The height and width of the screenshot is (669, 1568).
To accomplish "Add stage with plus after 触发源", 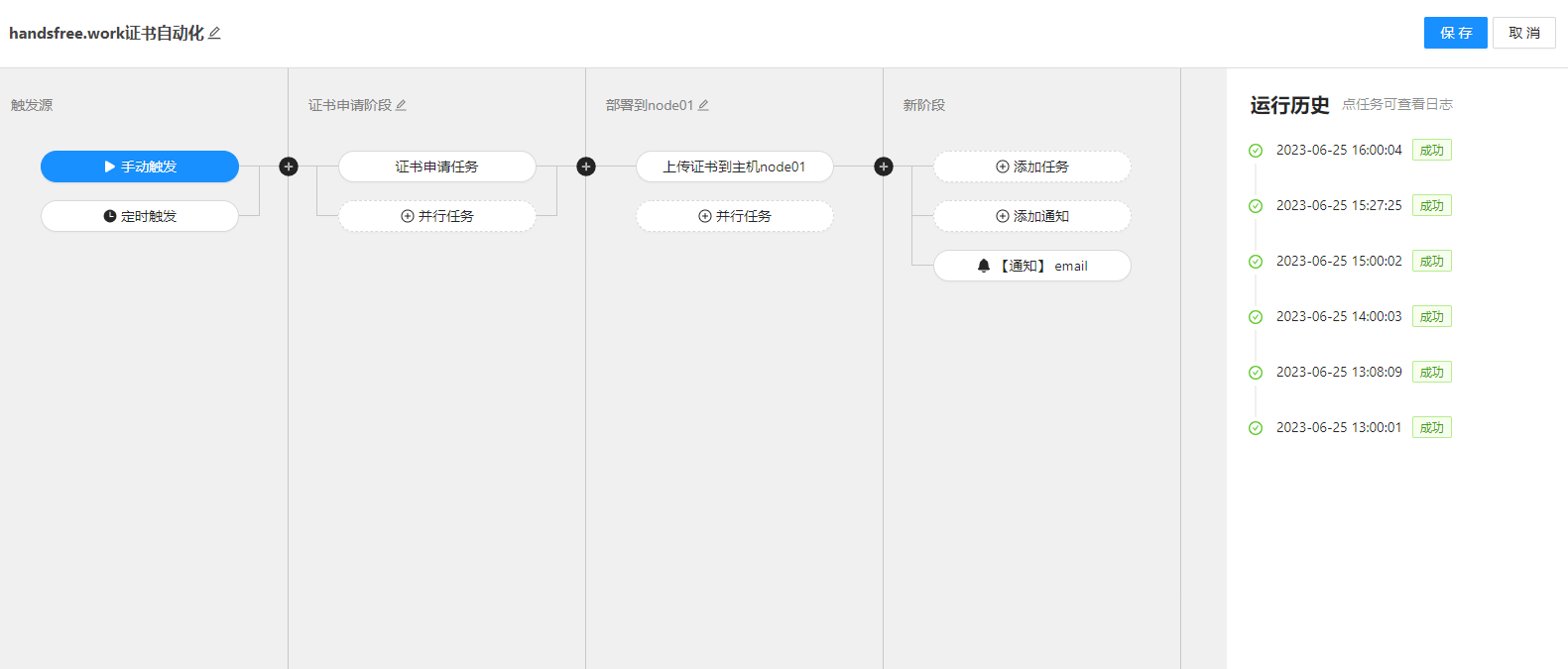I will point(289,167).
